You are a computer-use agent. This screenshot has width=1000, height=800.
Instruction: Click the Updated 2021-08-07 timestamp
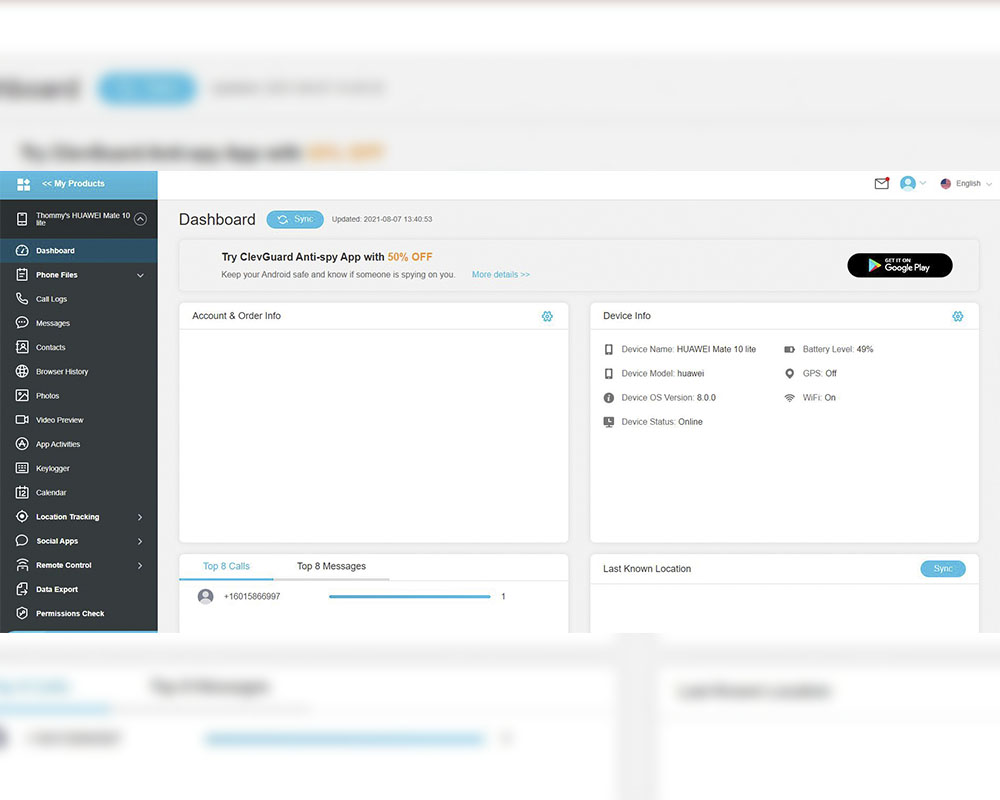[382, 219]
